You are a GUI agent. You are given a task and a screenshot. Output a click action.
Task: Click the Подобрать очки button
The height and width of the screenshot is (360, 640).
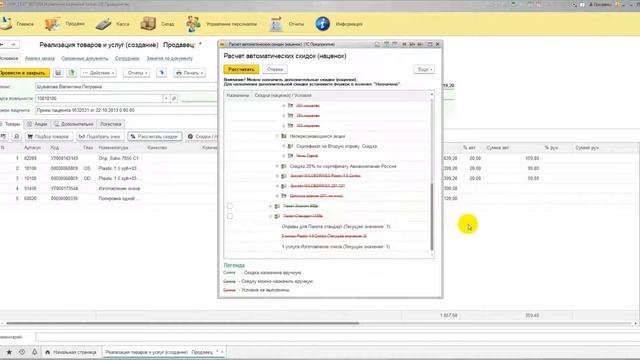point(100,136)
